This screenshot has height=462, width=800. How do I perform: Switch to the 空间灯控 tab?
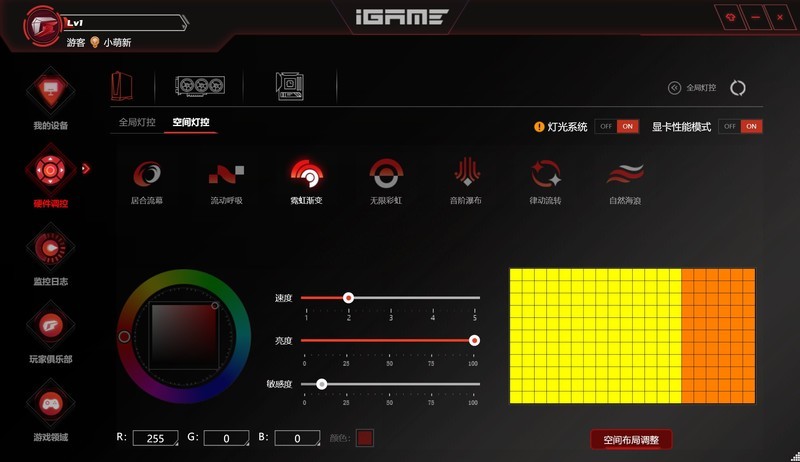[191, 122]
